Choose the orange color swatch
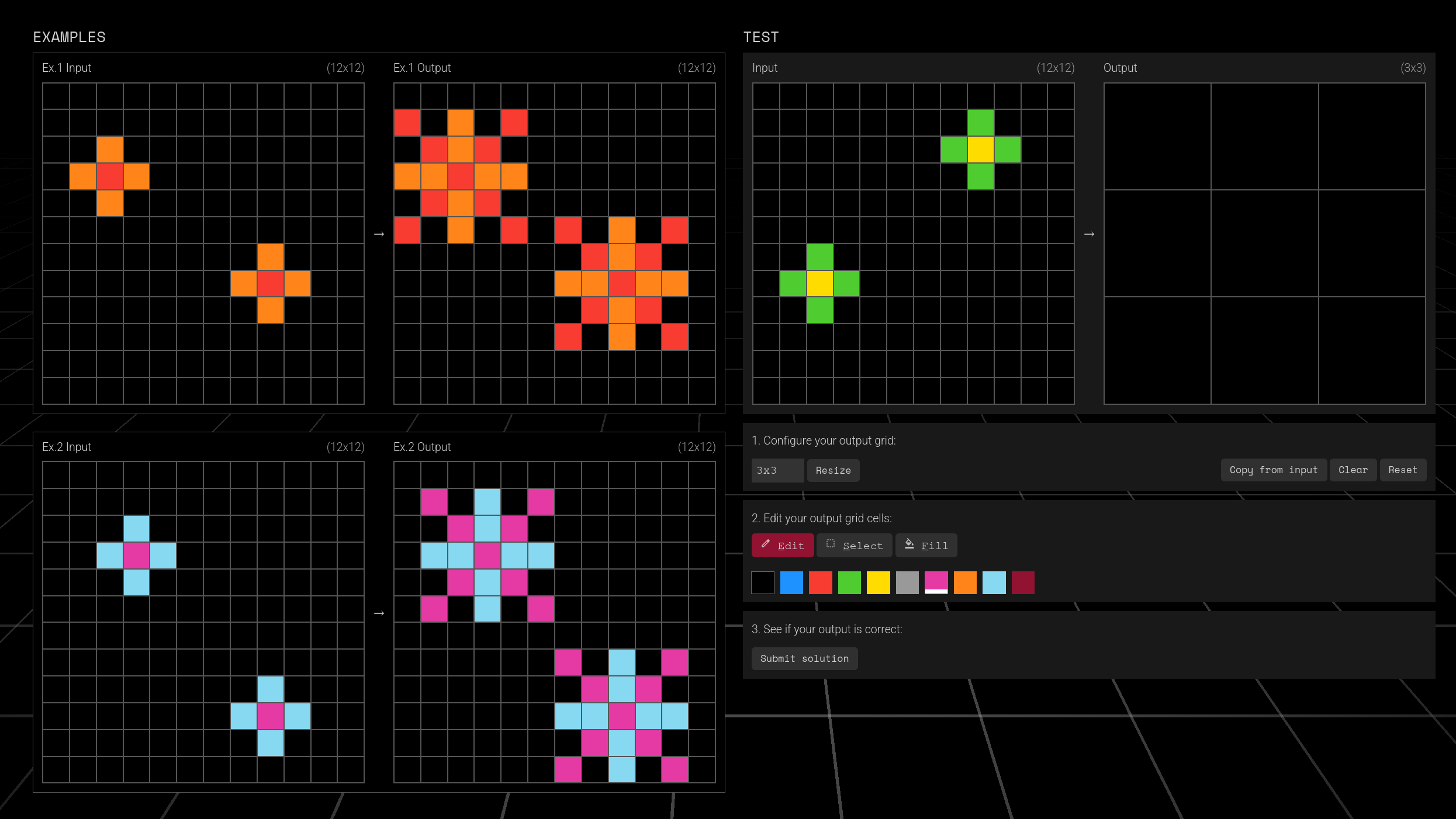The height and width of the screenshot is (819, 1456). click(965, 582)
